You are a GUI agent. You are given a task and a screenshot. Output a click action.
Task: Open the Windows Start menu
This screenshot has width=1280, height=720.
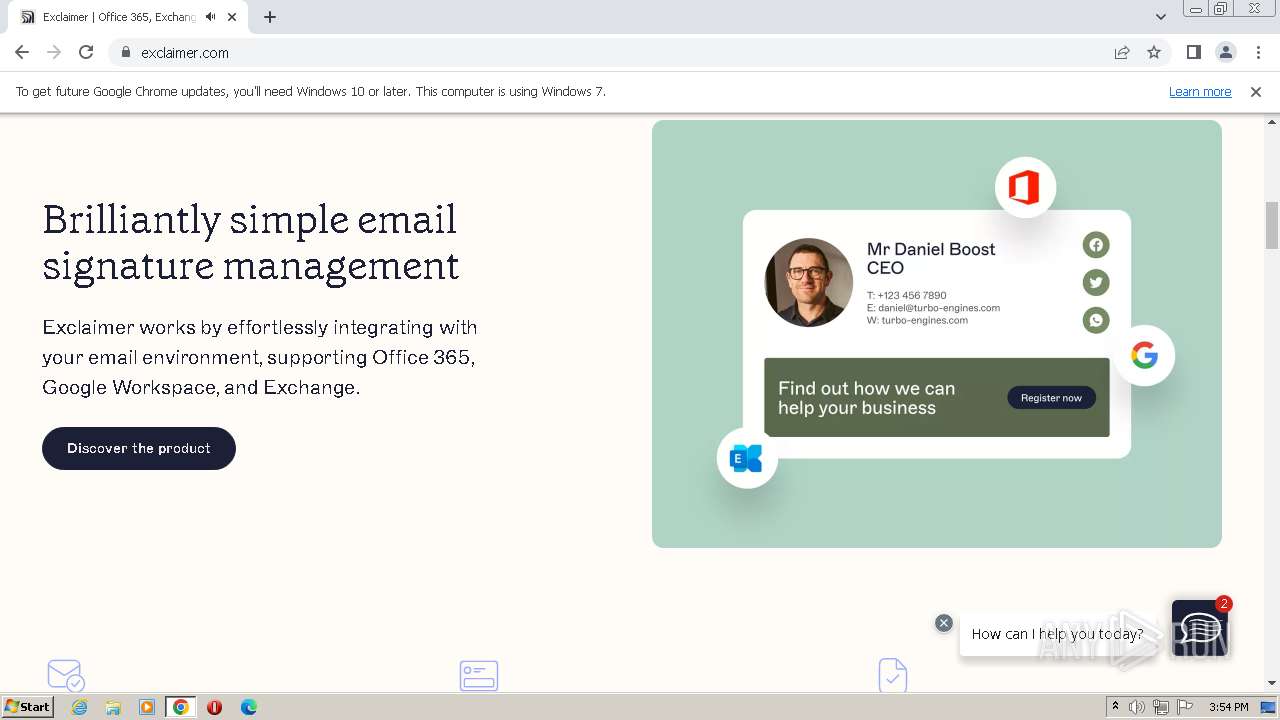28,707
